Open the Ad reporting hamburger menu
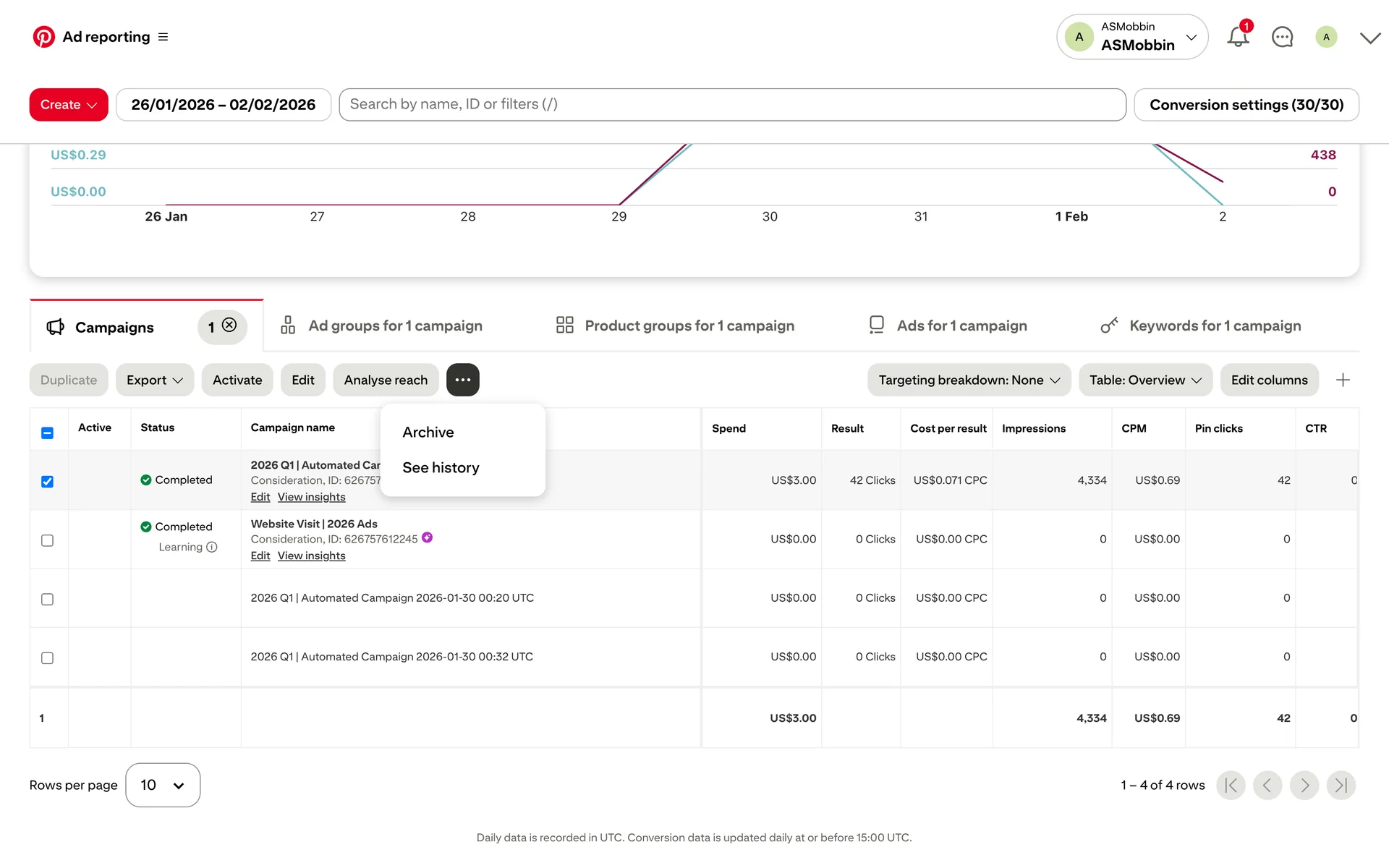 point(163,37)
